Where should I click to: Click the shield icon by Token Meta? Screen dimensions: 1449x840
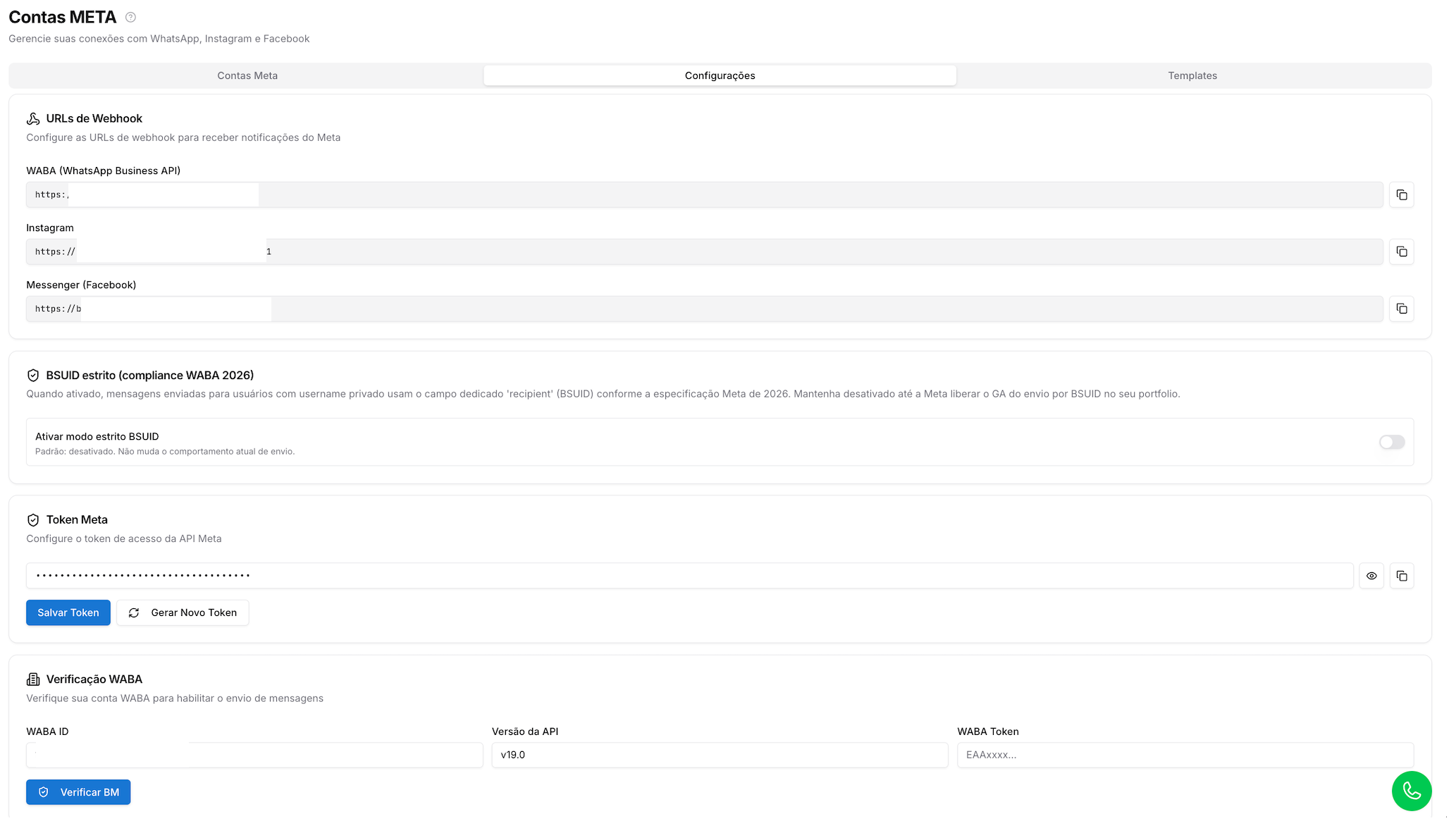click(x=33, y=520)
